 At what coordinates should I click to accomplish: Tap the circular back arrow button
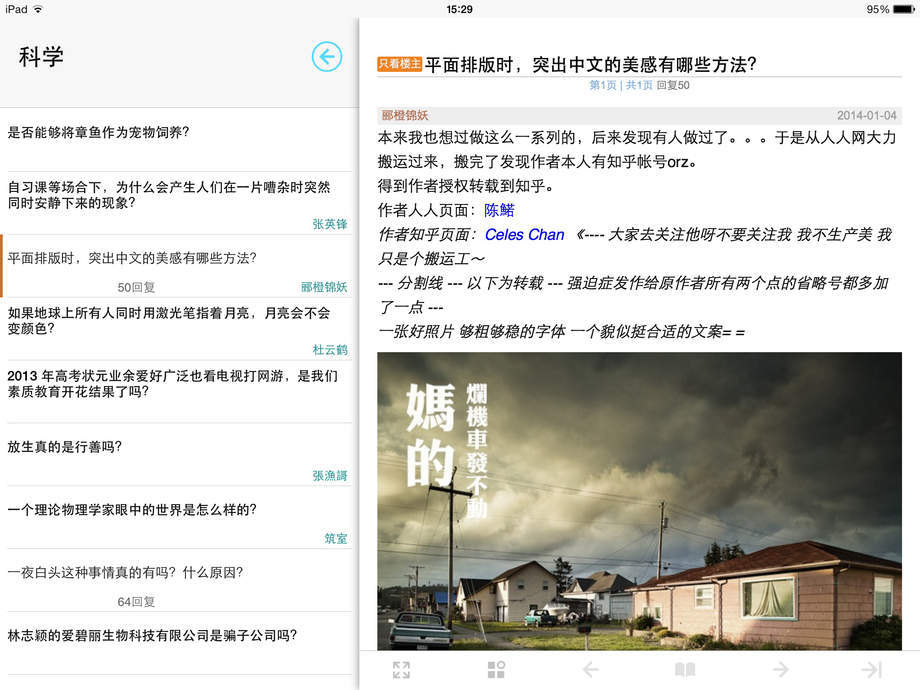click(327, 57)
